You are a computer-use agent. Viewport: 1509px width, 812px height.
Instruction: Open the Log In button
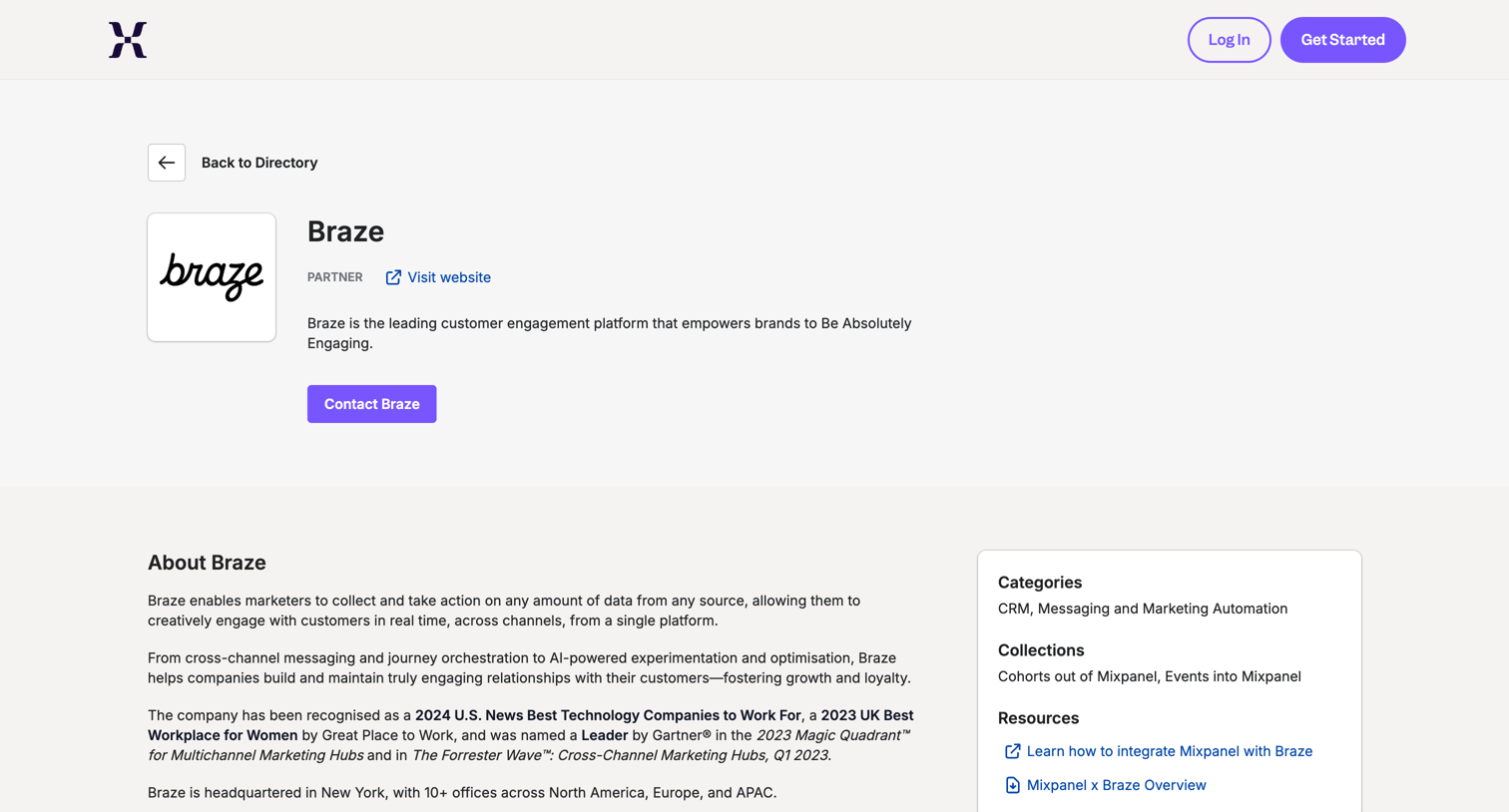(x=1229, y=40)
